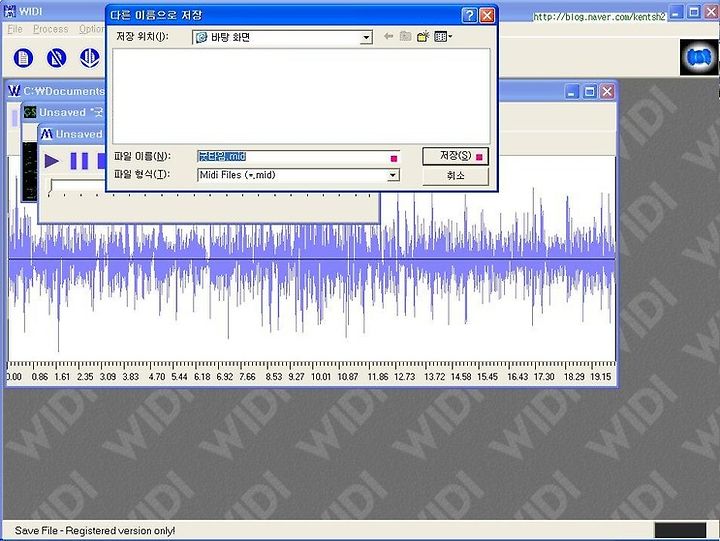Minimize the C:\Documents waveform window
Image resolution: width=720 pixels, height=541 pixels.
point(572,92)
